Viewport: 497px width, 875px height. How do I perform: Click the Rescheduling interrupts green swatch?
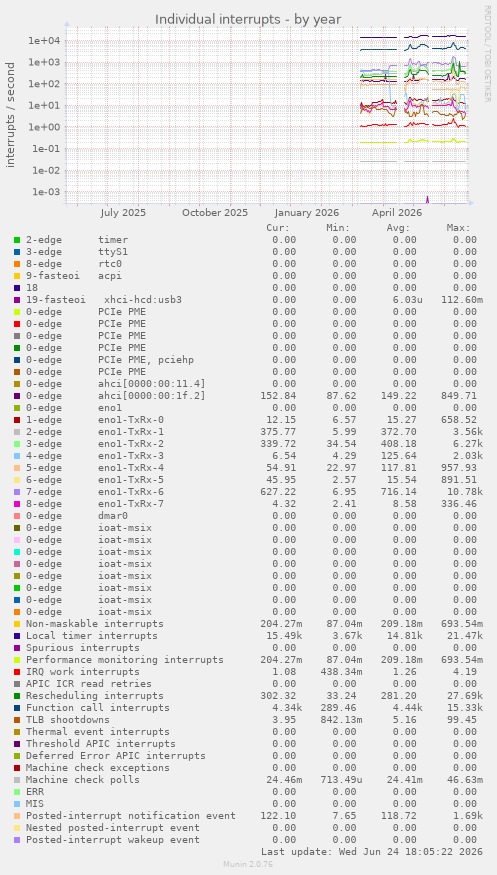tap(17, 696)
